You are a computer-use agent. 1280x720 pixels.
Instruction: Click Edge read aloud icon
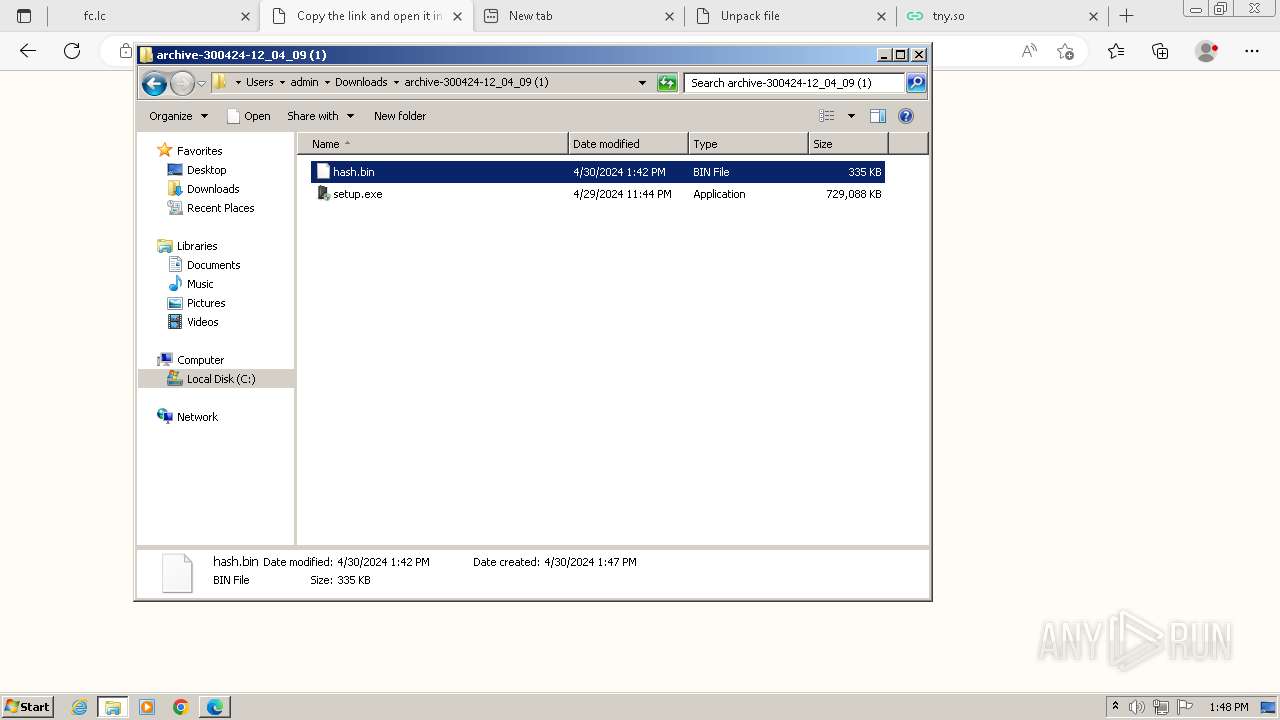(1029, 51)
